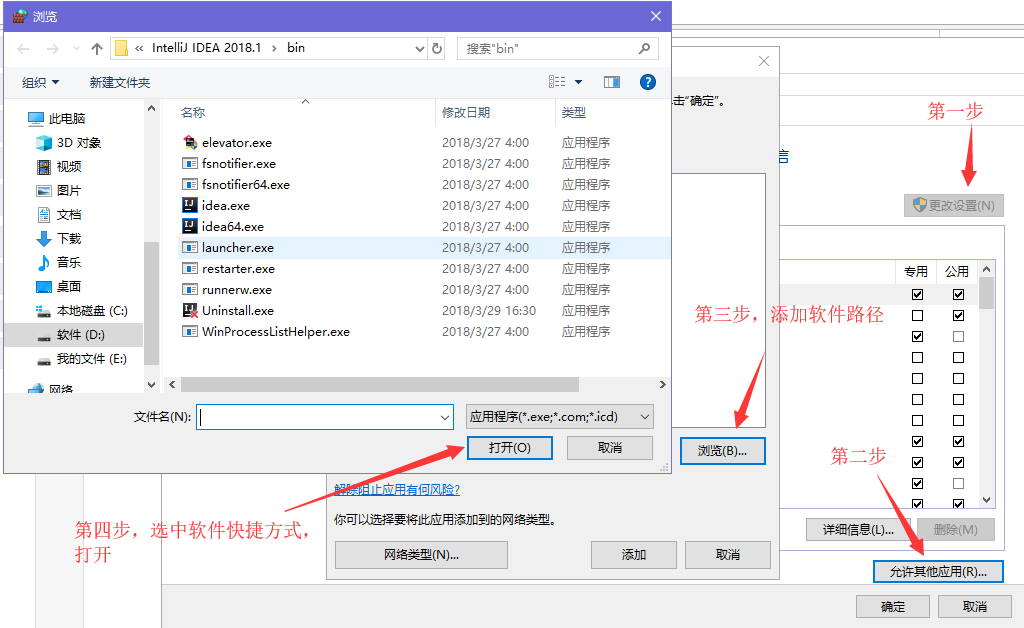Screen dimensions: 1024x628
Task: Click the 打开(O) button
Action: (510, 447)
